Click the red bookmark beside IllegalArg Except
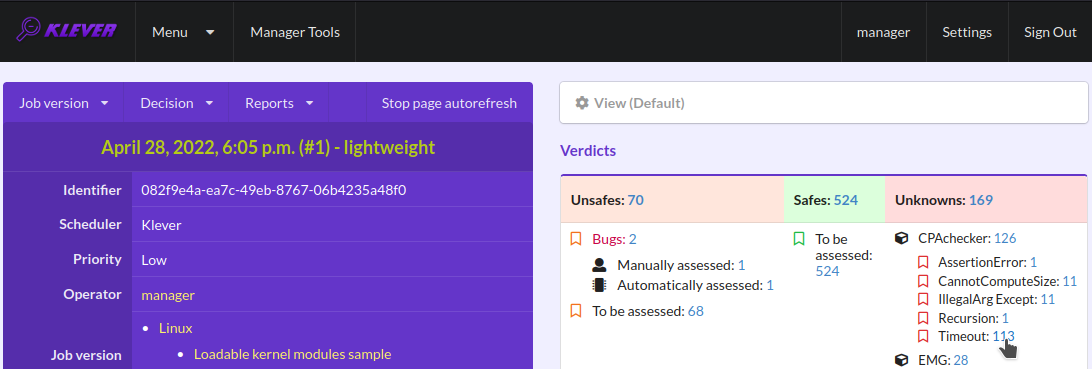The image size is (1092, 369). 923,299
